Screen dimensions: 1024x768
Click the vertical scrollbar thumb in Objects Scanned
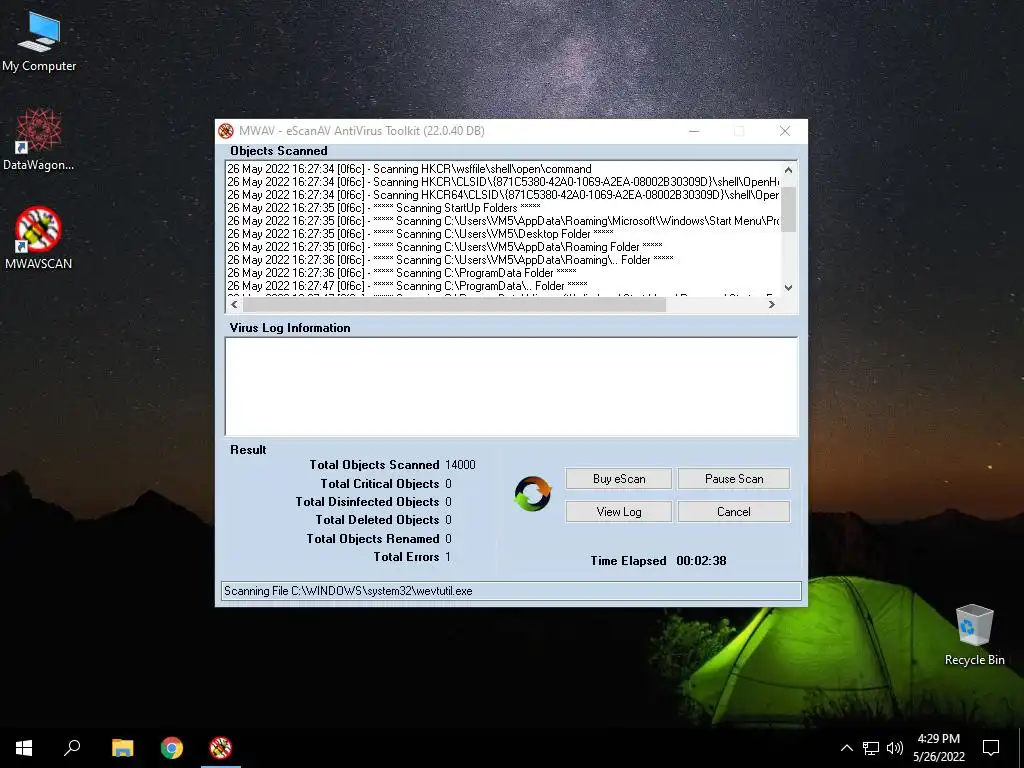[788, 209]
